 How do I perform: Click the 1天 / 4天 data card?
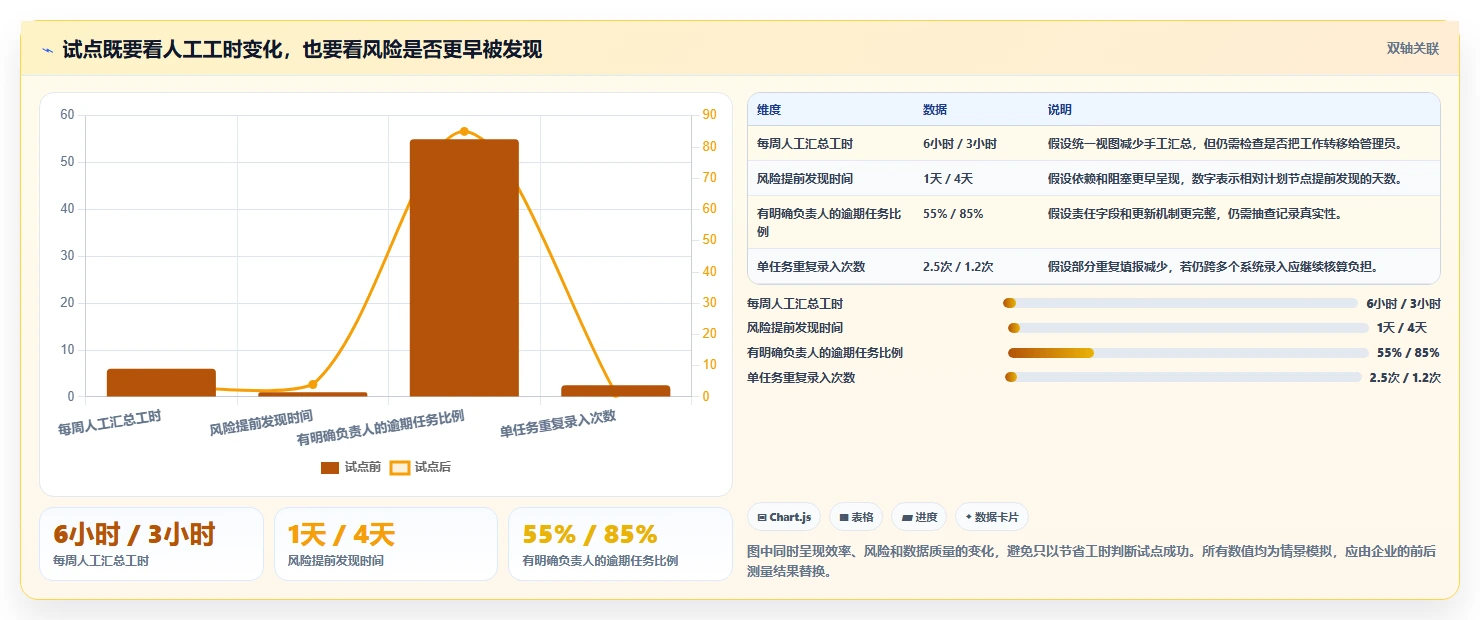pos(385,544)
